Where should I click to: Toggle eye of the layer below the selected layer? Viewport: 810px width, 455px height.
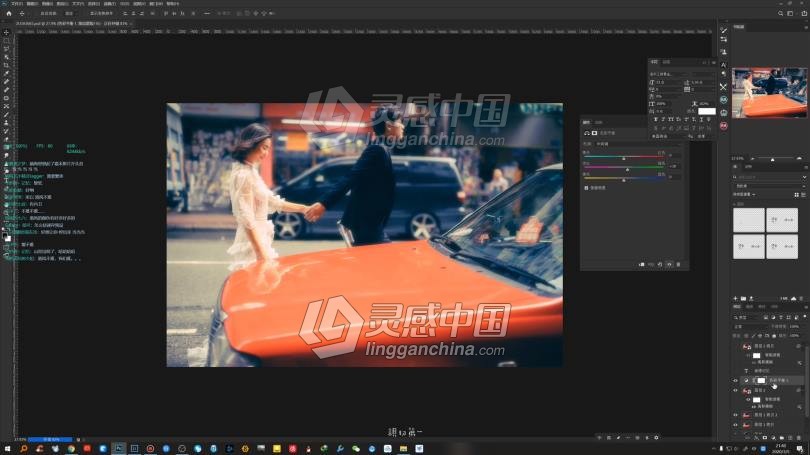[x=736, y=390]
